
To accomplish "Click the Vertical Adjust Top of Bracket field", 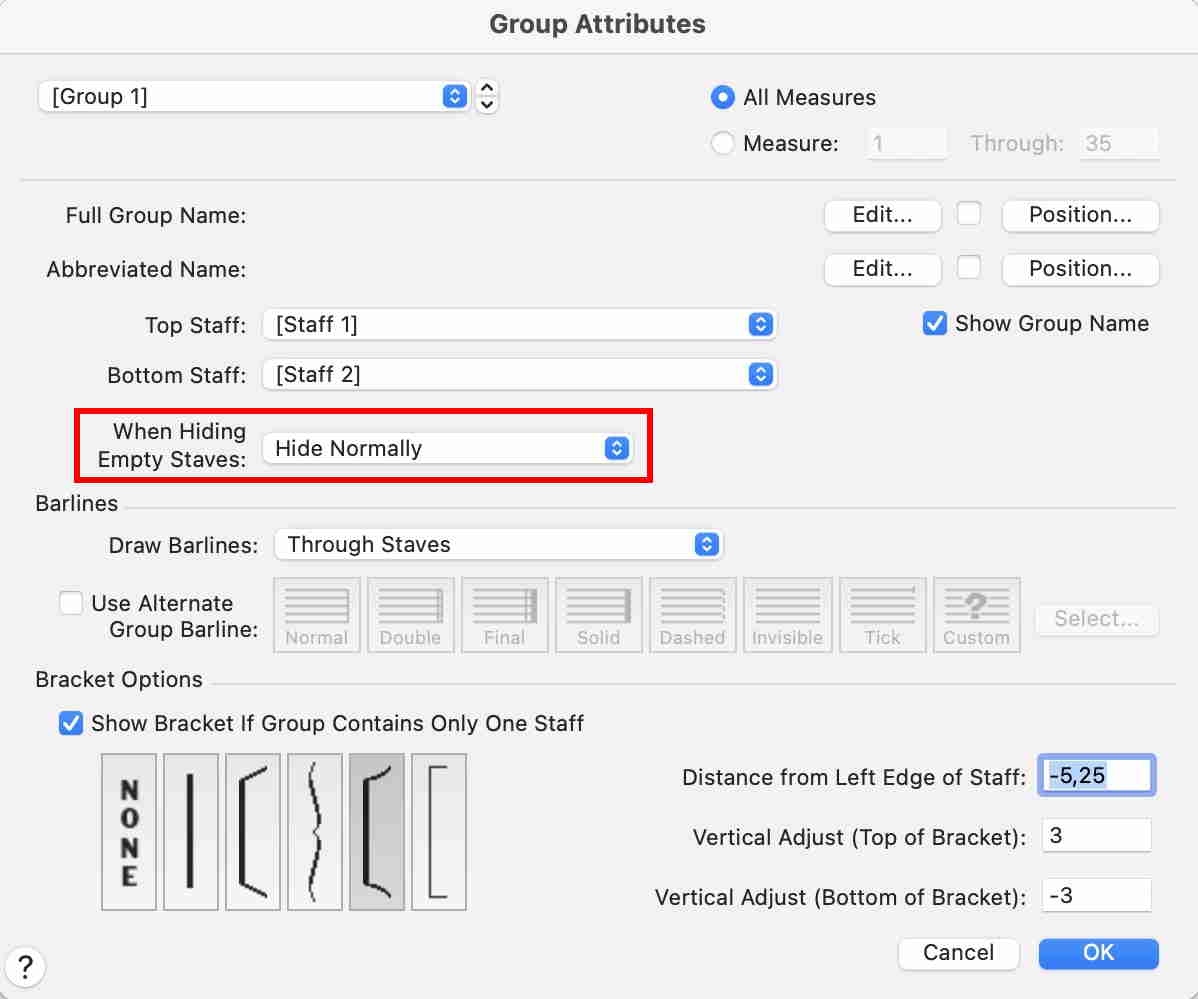I will tap(1096, 836).
